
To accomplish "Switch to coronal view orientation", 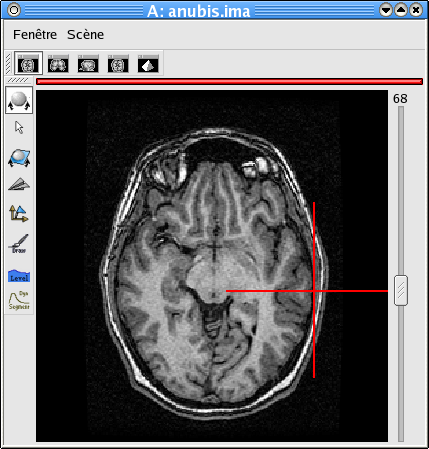I will (58, 63).
